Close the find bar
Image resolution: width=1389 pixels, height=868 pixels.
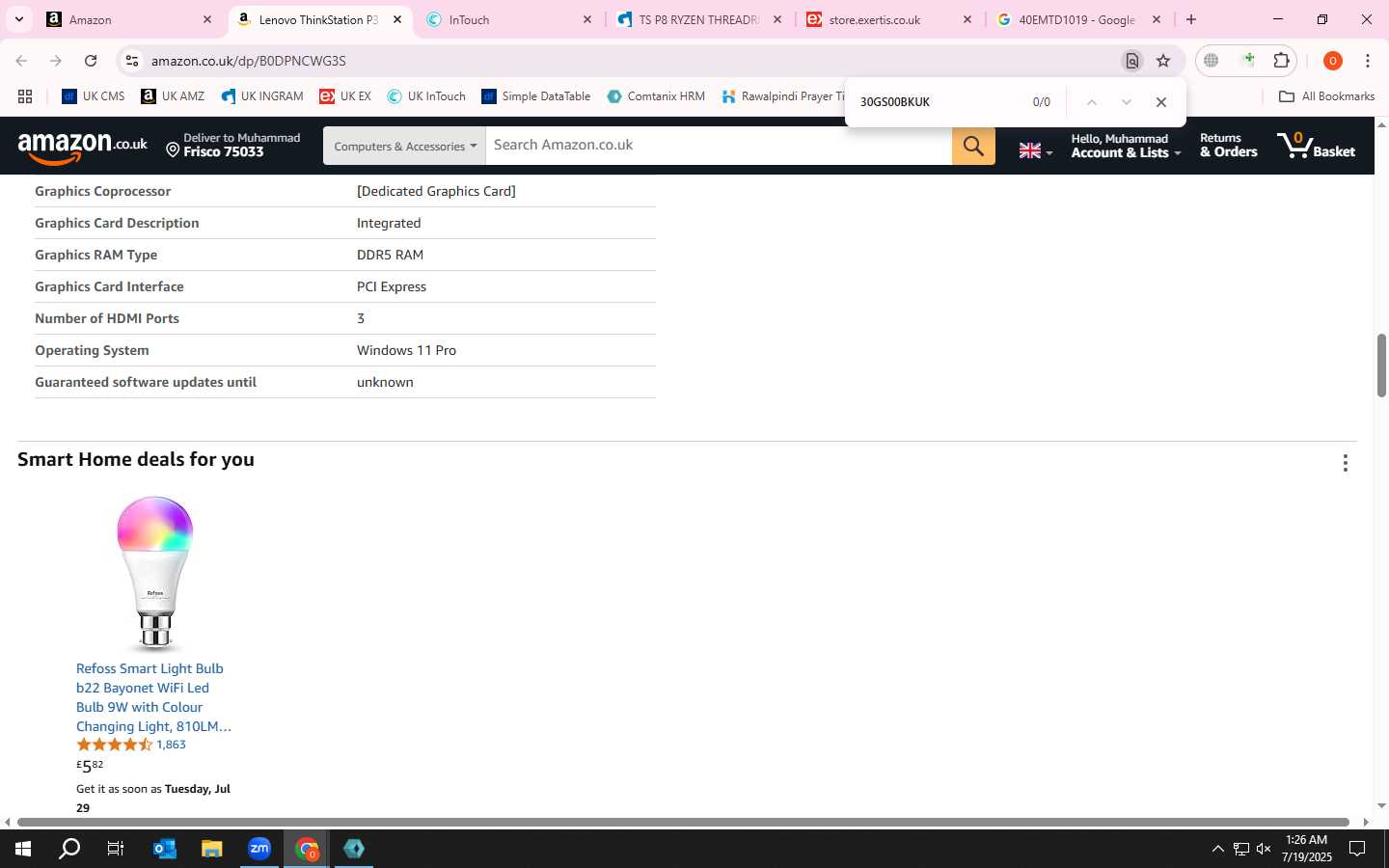pyautogui.click(x=1161, y=102)
